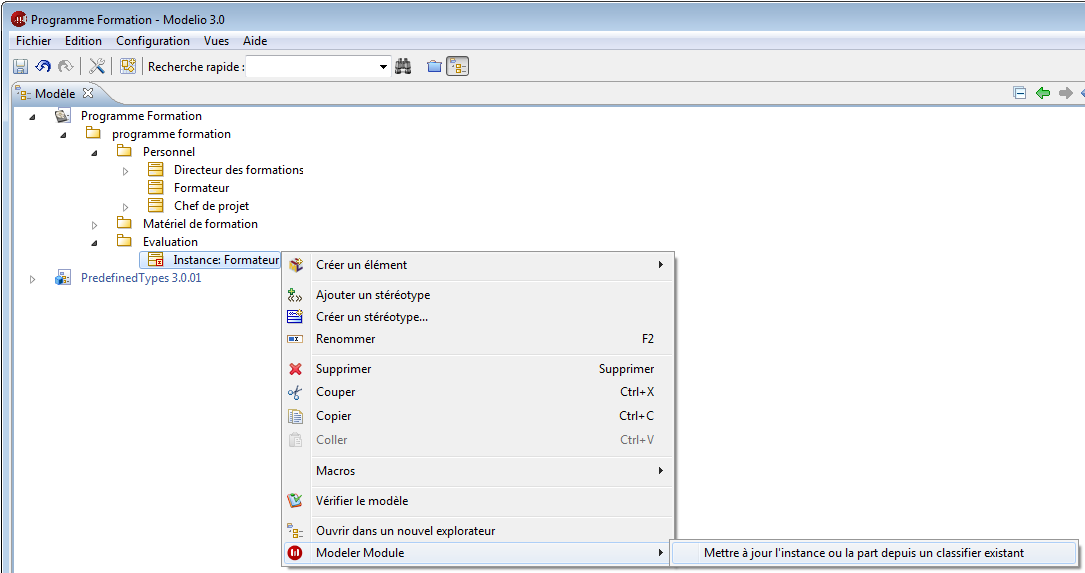
Task: Open the tools wrench settings icon
Action: click(x=97, y=66)
